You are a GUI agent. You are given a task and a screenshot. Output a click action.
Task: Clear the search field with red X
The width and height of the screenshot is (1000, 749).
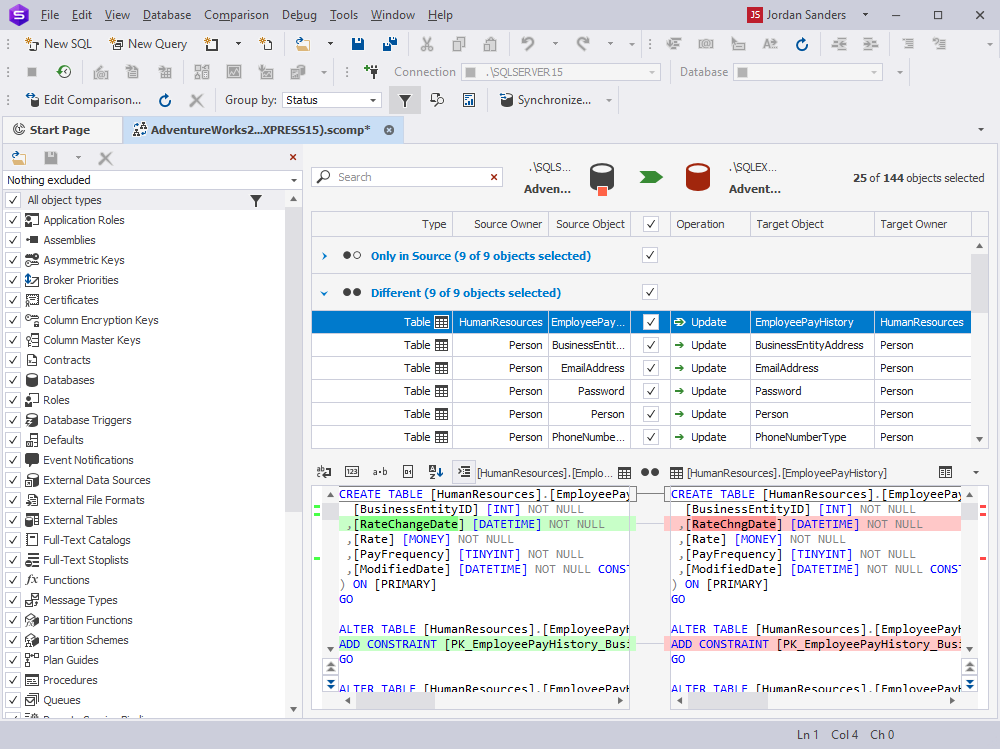click(494, 177)
